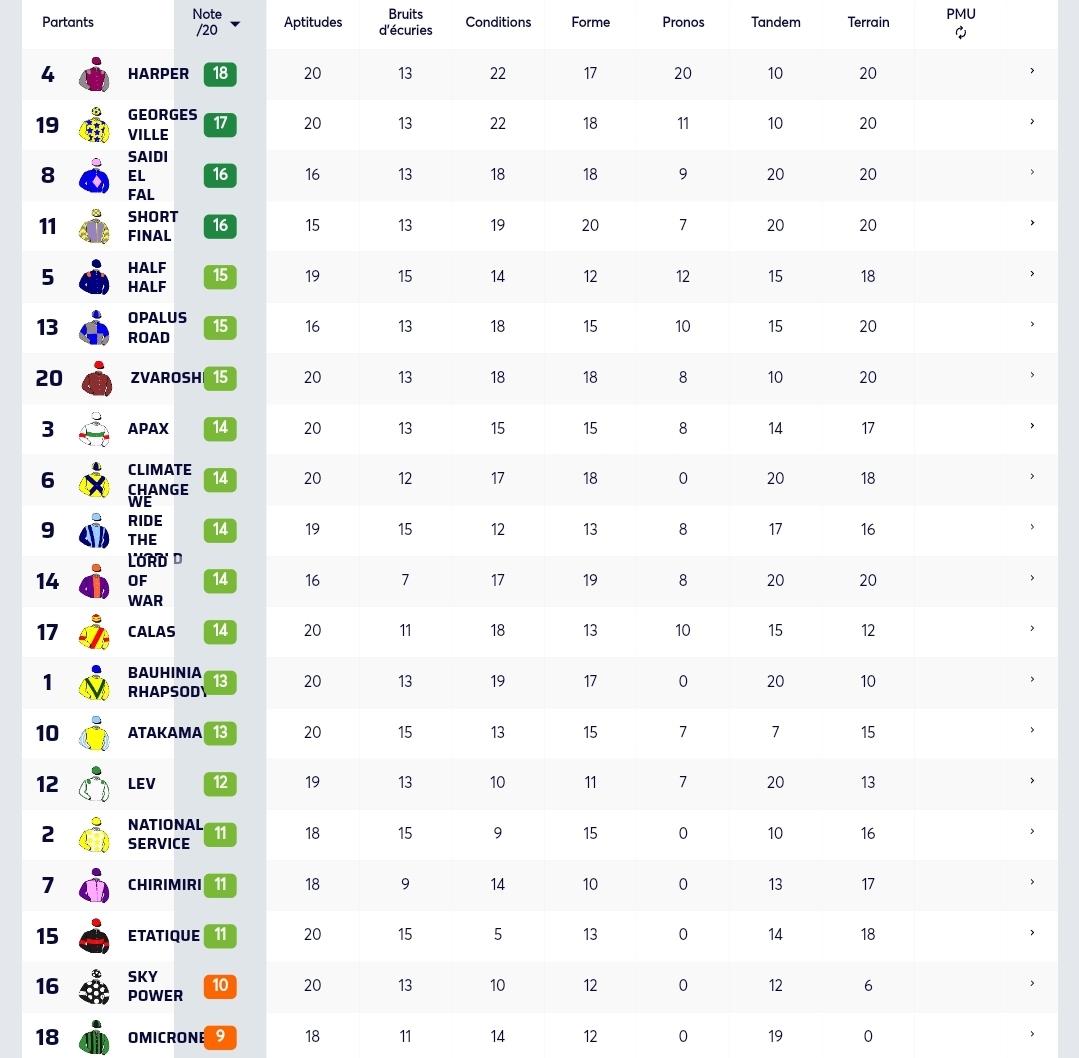Click Sky Power's orange 10 rating badge

[220, 986]
